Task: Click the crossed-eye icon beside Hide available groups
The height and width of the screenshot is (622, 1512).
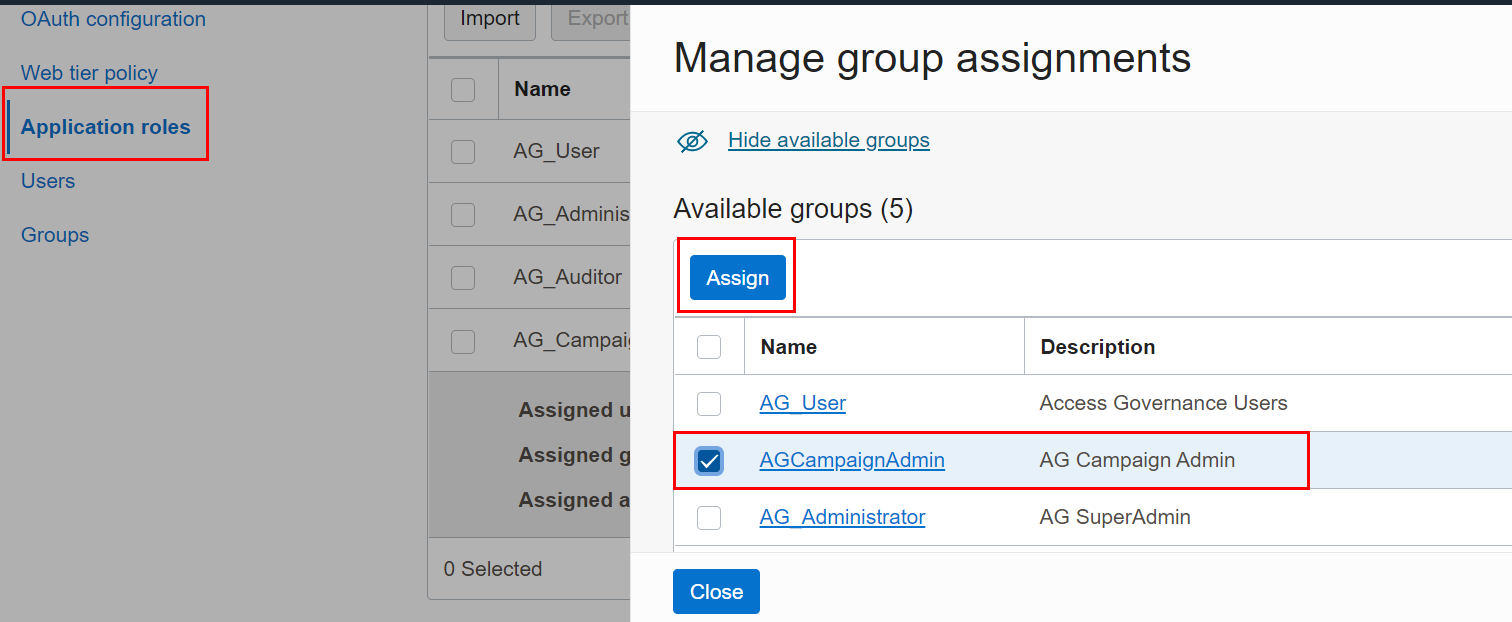Action: [x=692, y=141]
